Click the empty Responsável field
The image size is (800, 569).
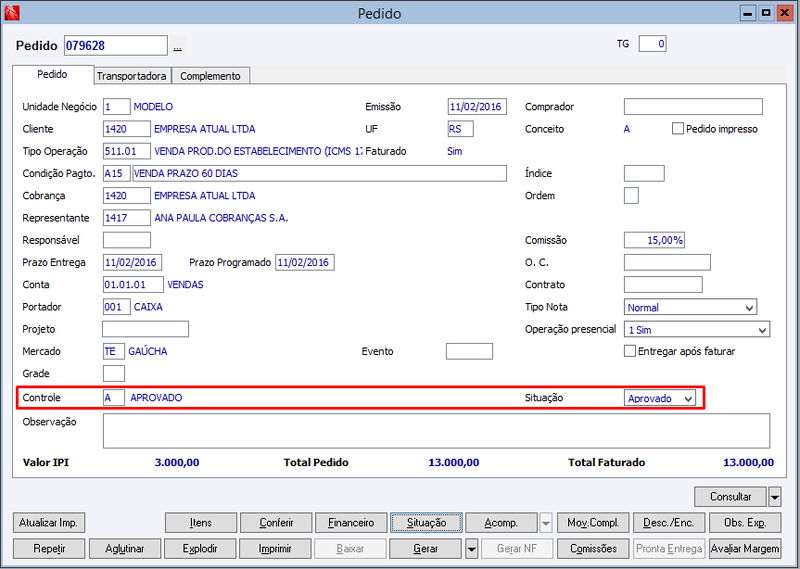pos(127,240)
